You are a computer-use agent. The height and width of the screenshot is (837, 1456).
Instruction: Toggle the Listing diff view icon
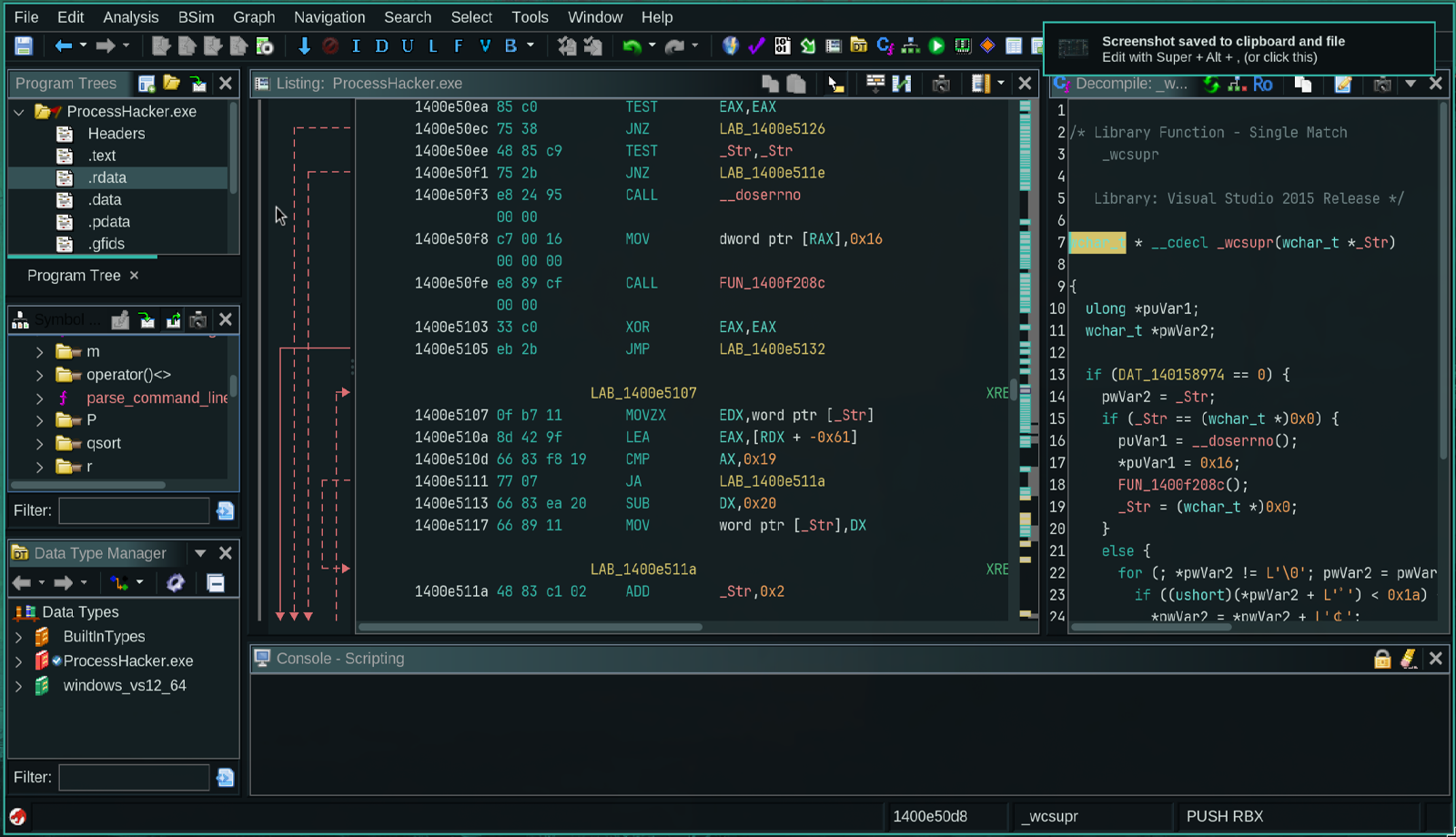pyautogui.click(x=902, y=84)
